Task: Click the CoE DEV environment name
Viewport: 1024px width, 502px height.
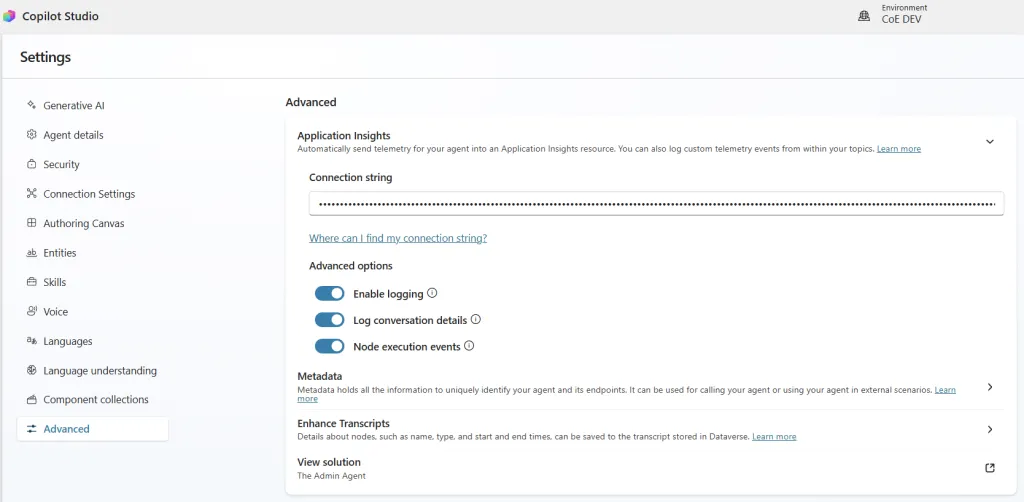Action: (x=901, y=20)
